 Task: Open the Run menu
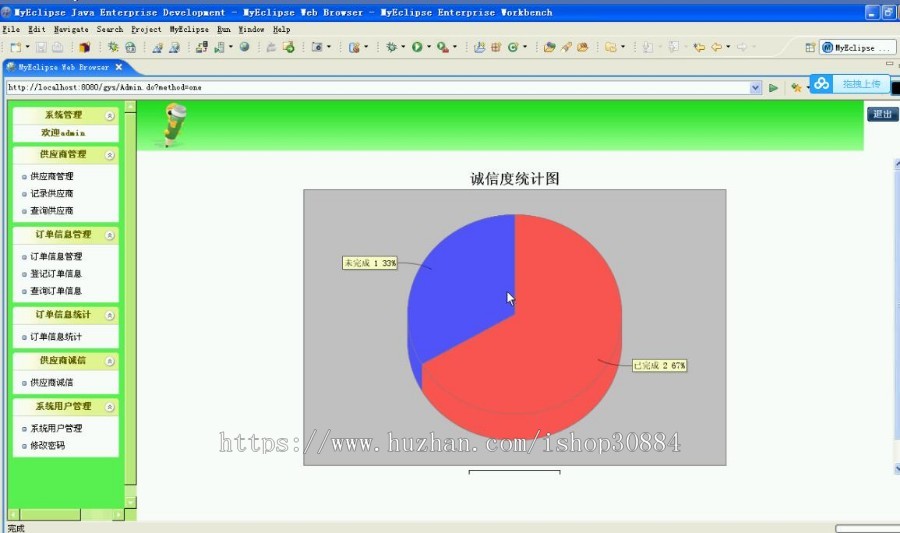point(224,29)
